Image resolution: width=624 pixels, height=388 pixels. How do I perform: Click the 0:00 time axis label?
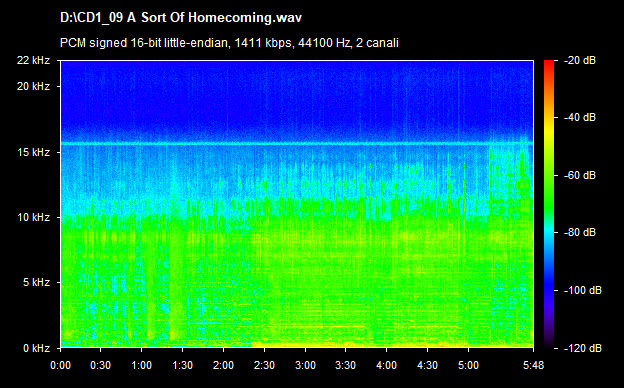pos(60,365)
